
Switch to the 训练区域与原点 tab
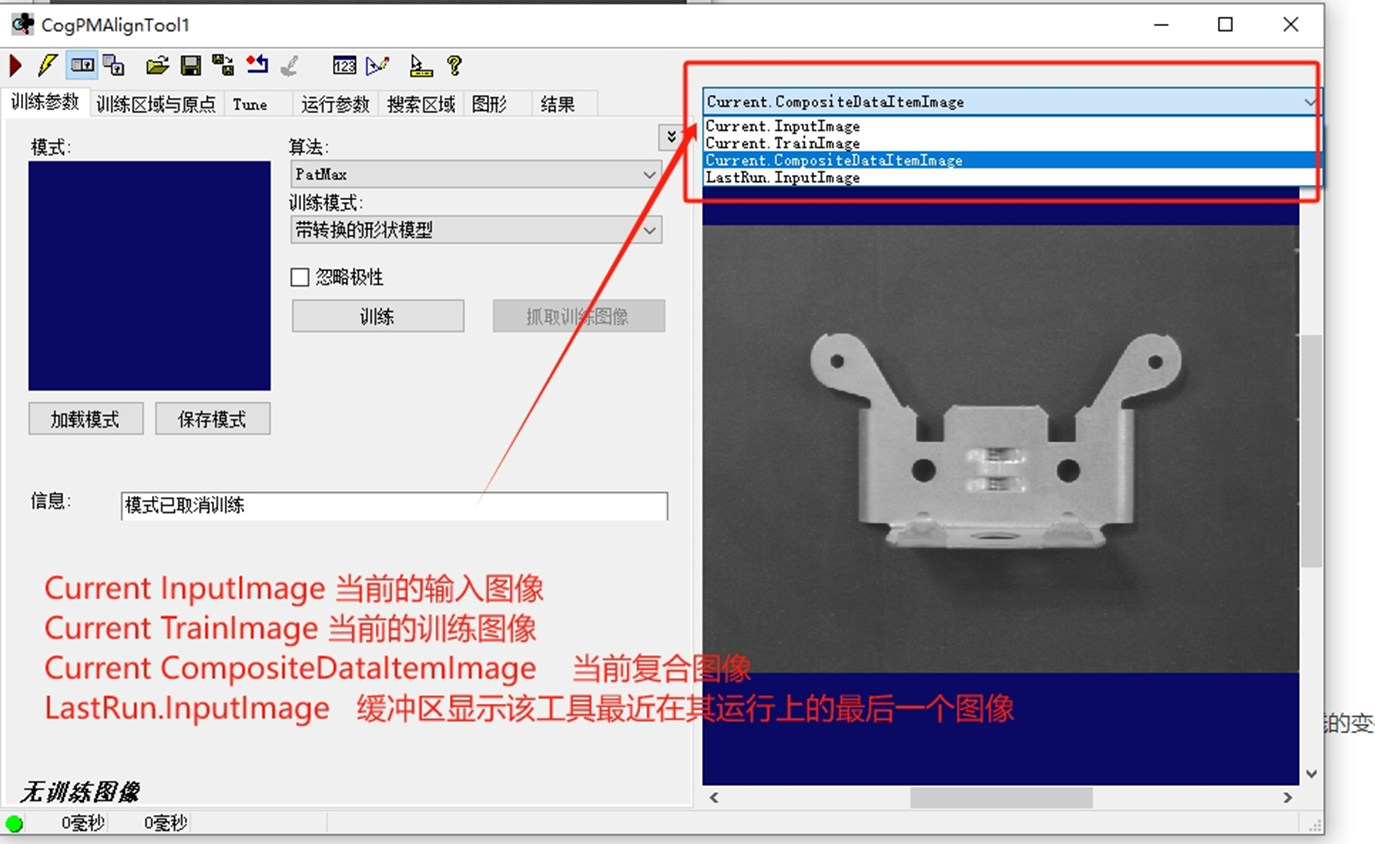(x=156, y=104)
